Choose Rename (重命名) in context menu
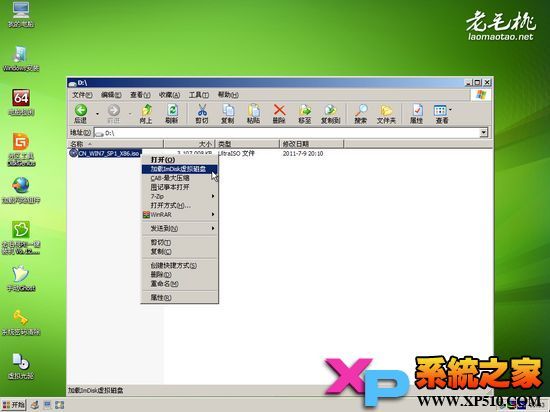 coord(179,284)
